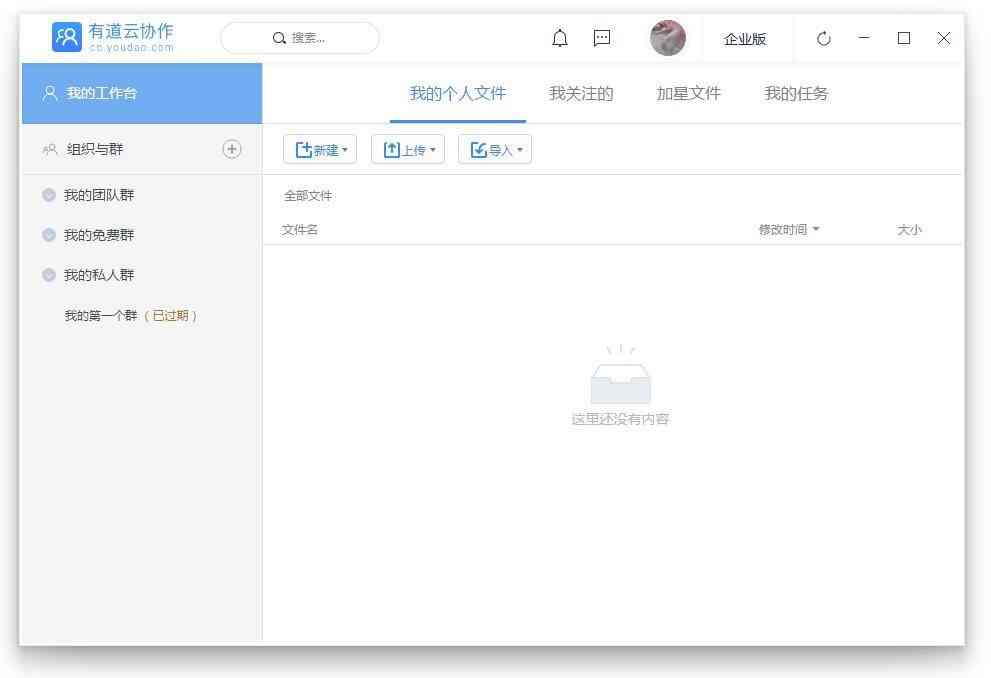
Task: Select the 我的私人群 group
Action: click(99, 275)
